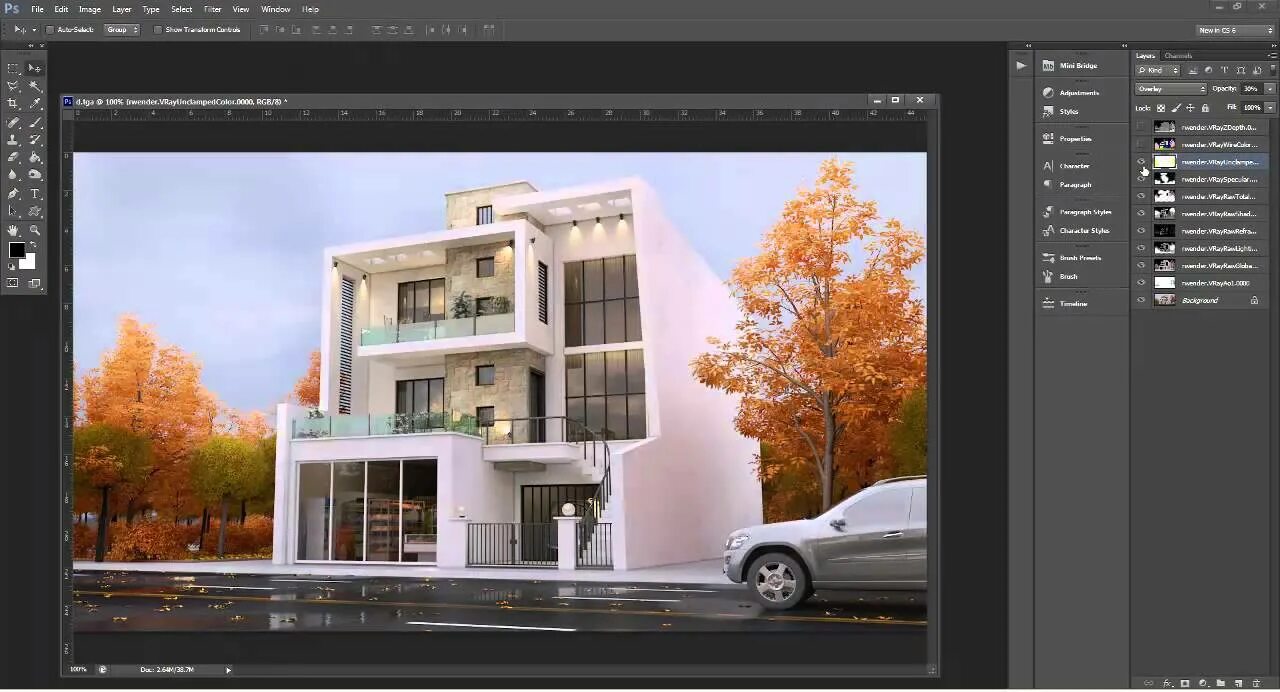Select the Blur tool
This screenshot has width=1280, height=692.
[x=13, y=174]
